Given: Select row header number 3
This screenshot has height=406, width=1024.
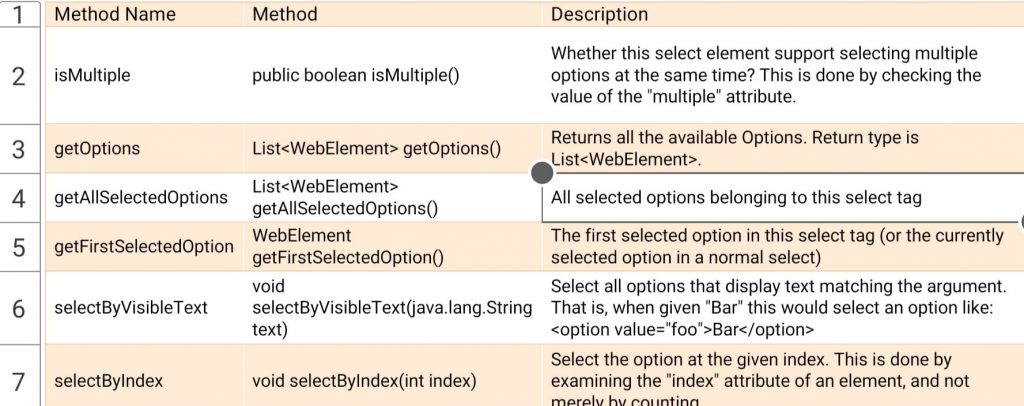Looking at the screenshot, I should click(x=20, y=149).
